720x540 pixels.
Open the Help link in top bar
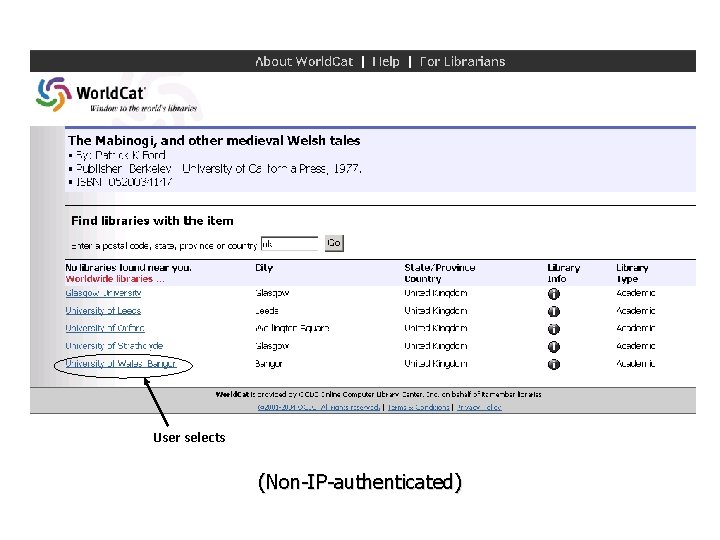(x=386, y=62)
